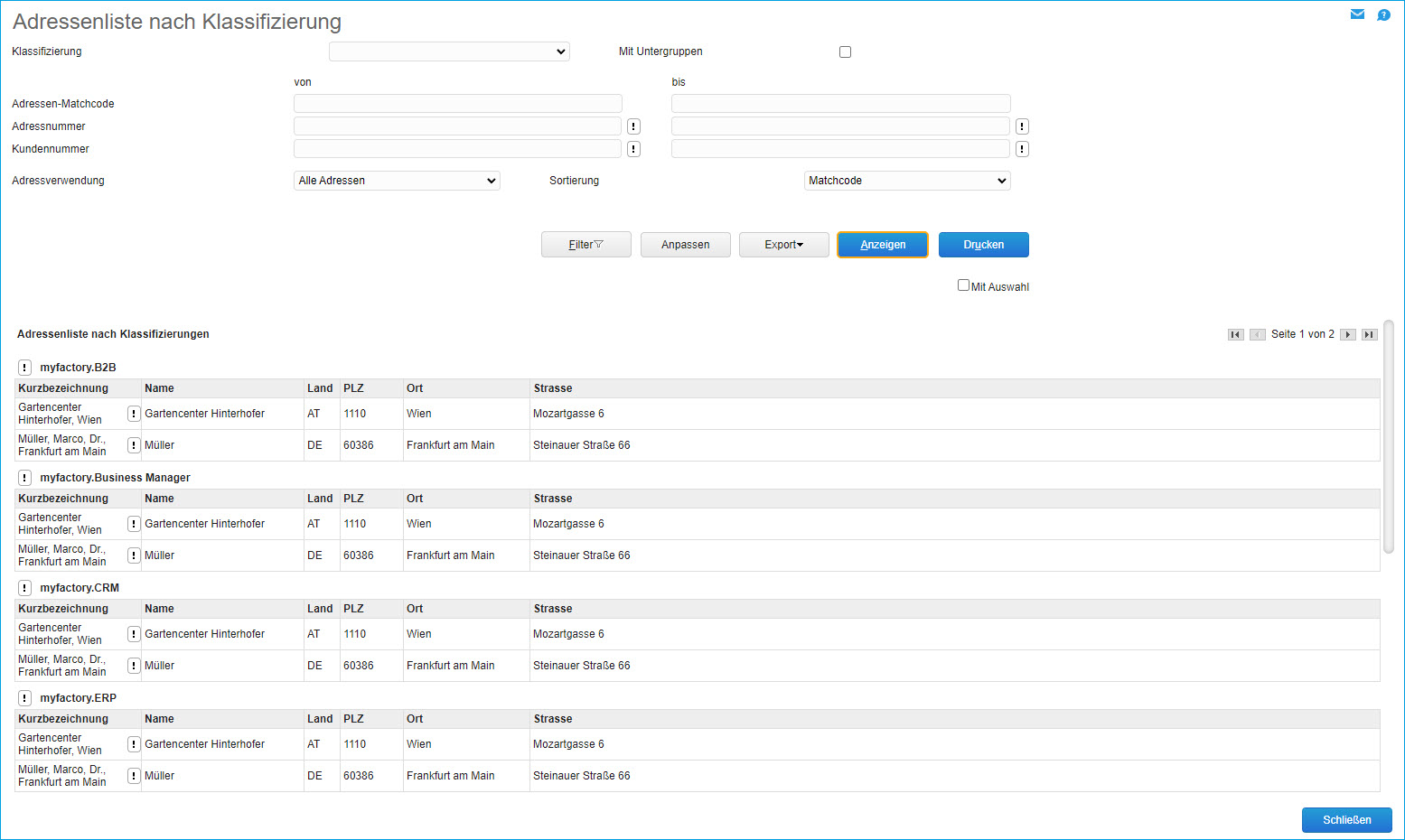
Task: Focus the Adressnummer bis input field
Action: point(840,126)
